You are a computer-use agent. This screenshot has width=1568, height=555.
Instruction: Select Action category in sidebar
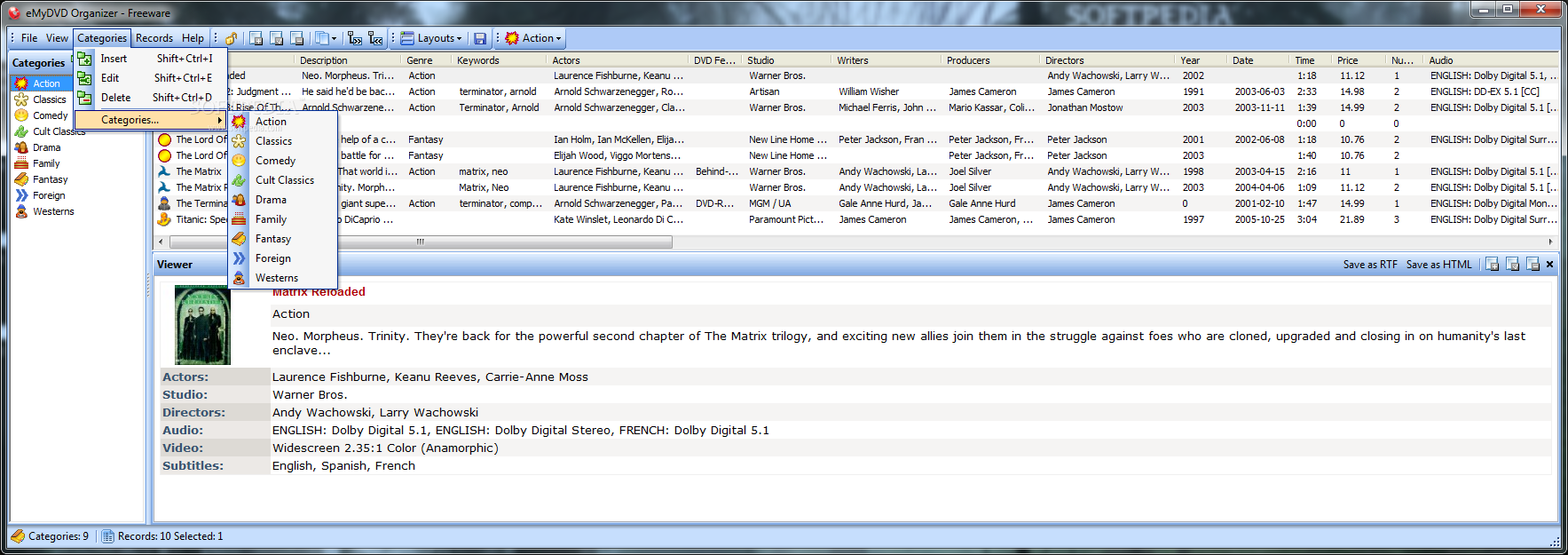click(x=46, y=83)
